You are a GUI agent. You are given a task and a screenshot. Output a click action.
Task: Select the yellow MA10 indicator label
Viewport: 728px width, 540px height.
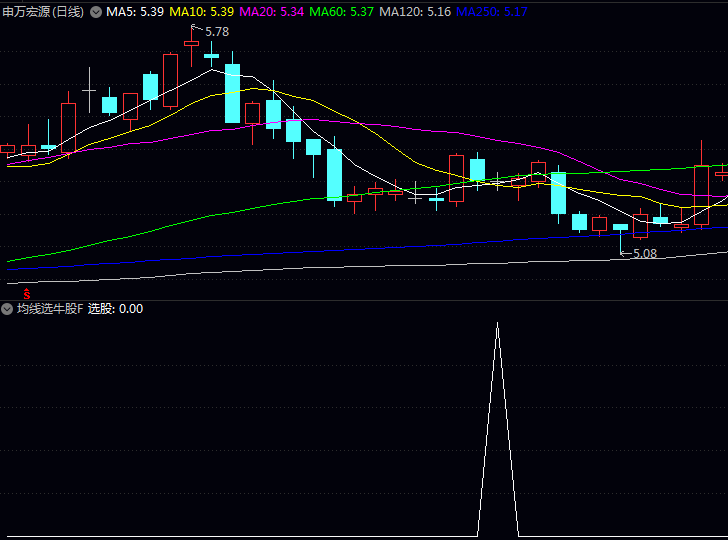pyautogui.click(x=201, y=12)
